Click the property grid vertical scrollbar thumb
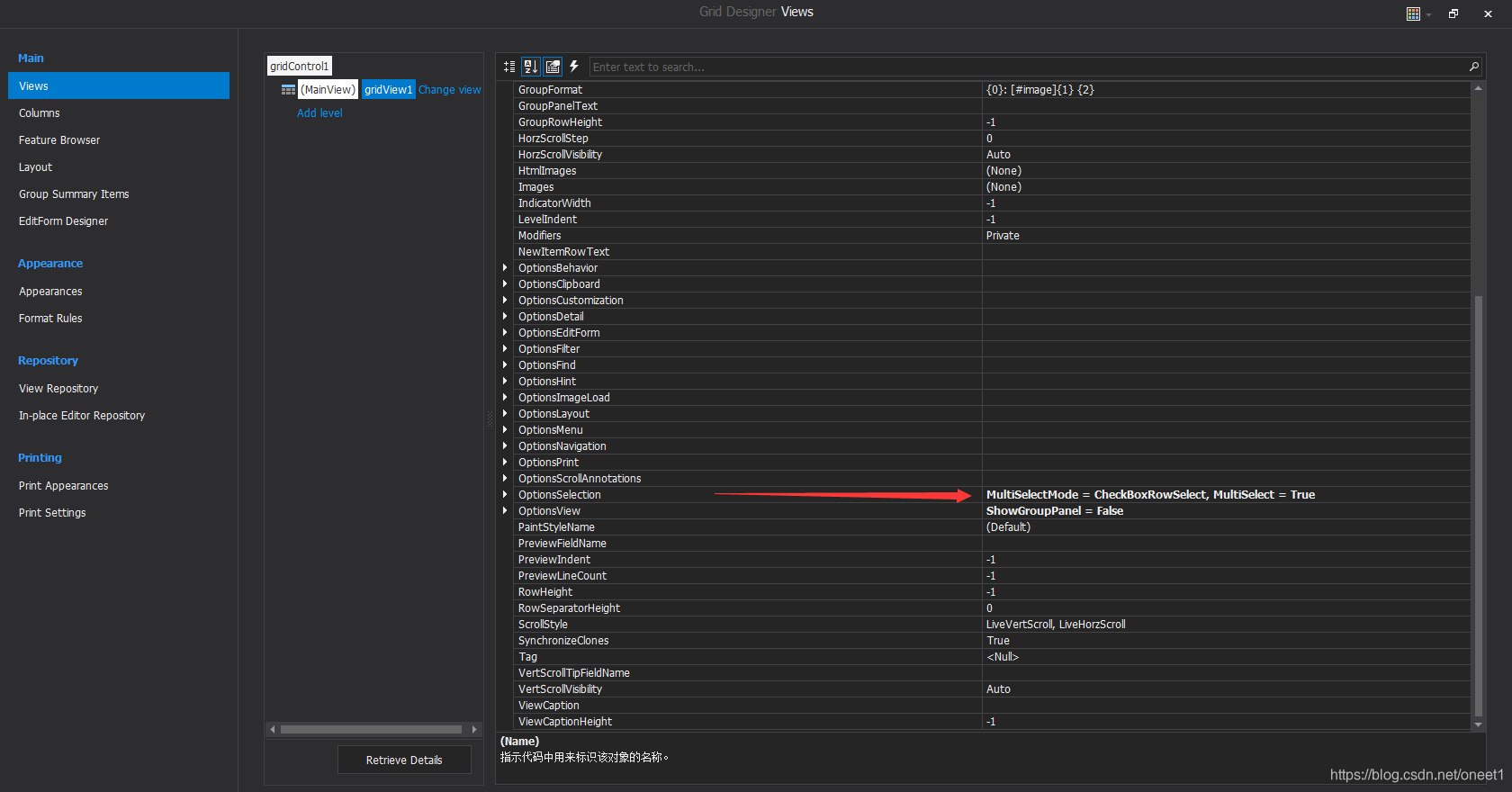The image size is (1512, 792). pos(1478,506)
